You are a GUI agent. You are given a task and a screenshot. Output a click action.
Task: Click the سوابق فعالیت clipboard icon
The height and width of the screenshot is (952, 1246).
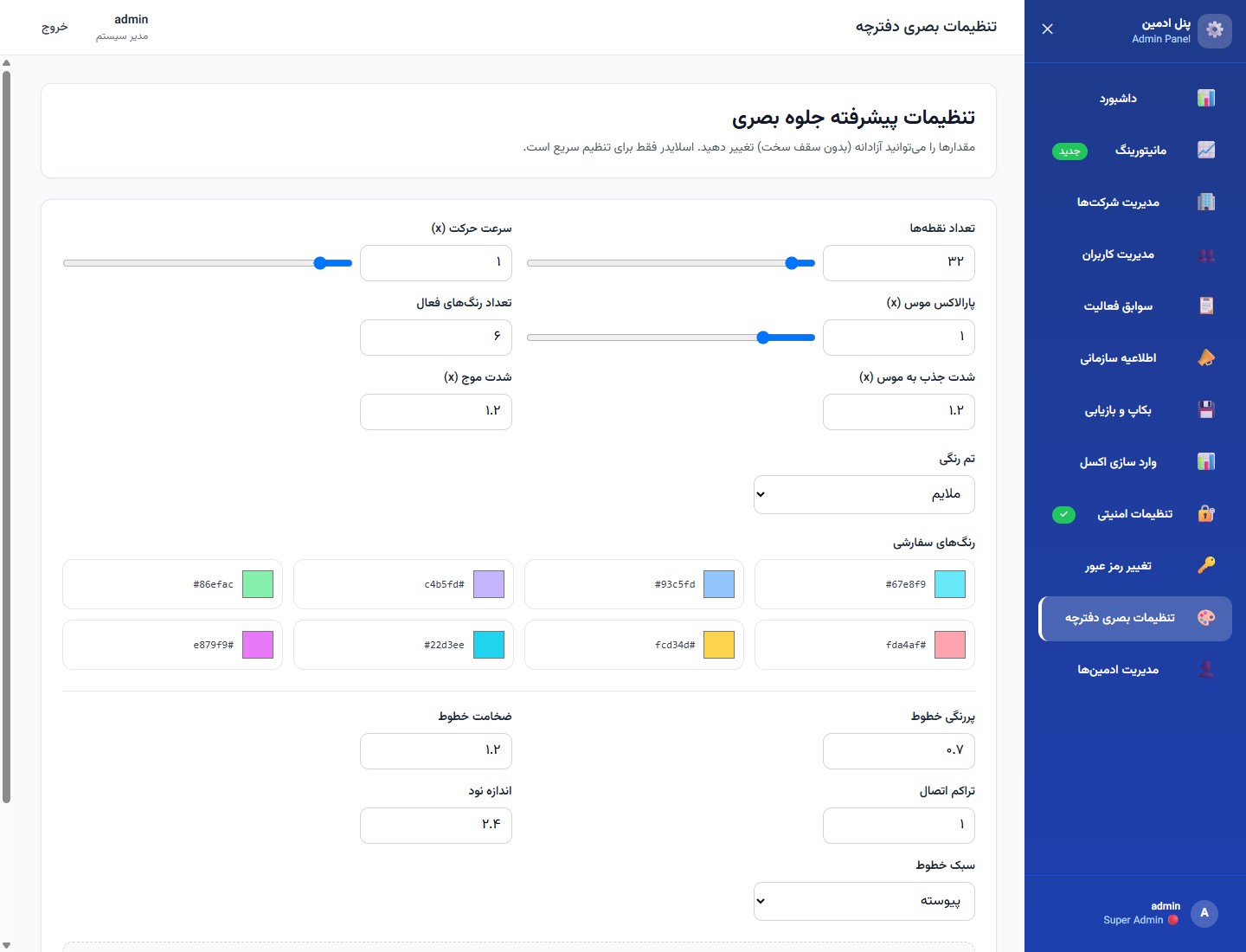point(1206,306)
